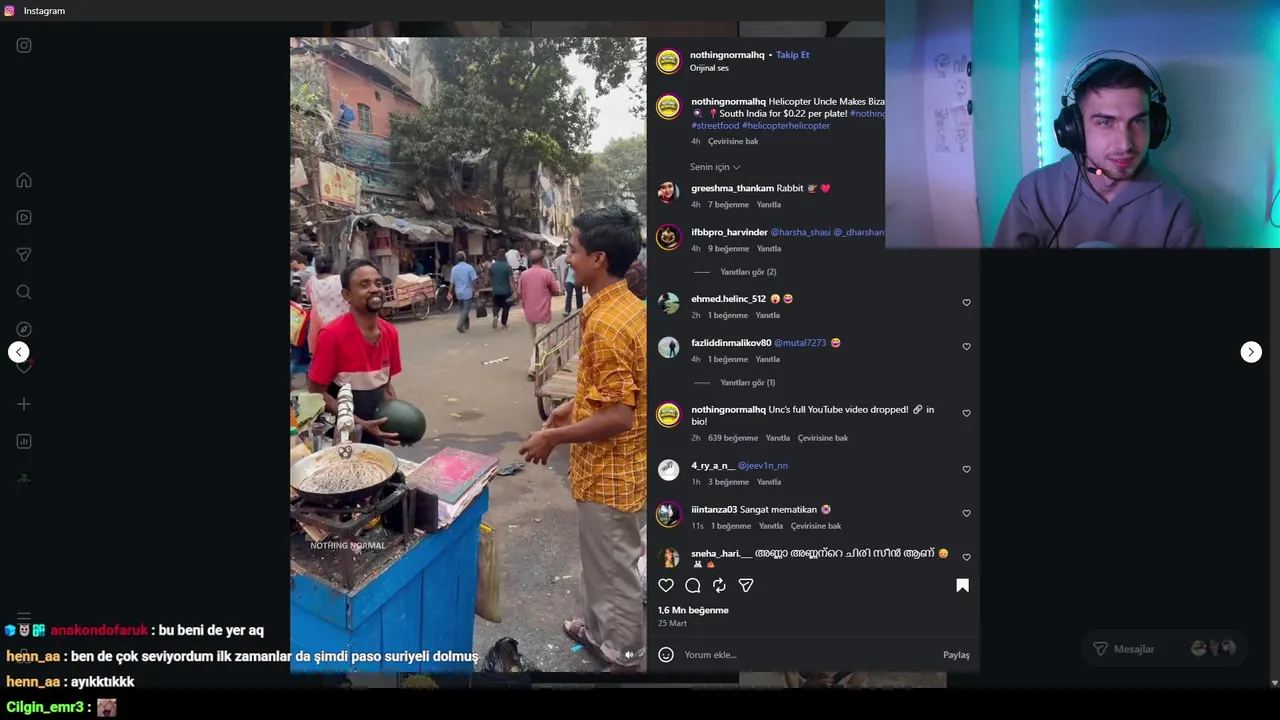Open the Explore compass icon
This screenshot has width=1280, height=720.
click(24, 329)
